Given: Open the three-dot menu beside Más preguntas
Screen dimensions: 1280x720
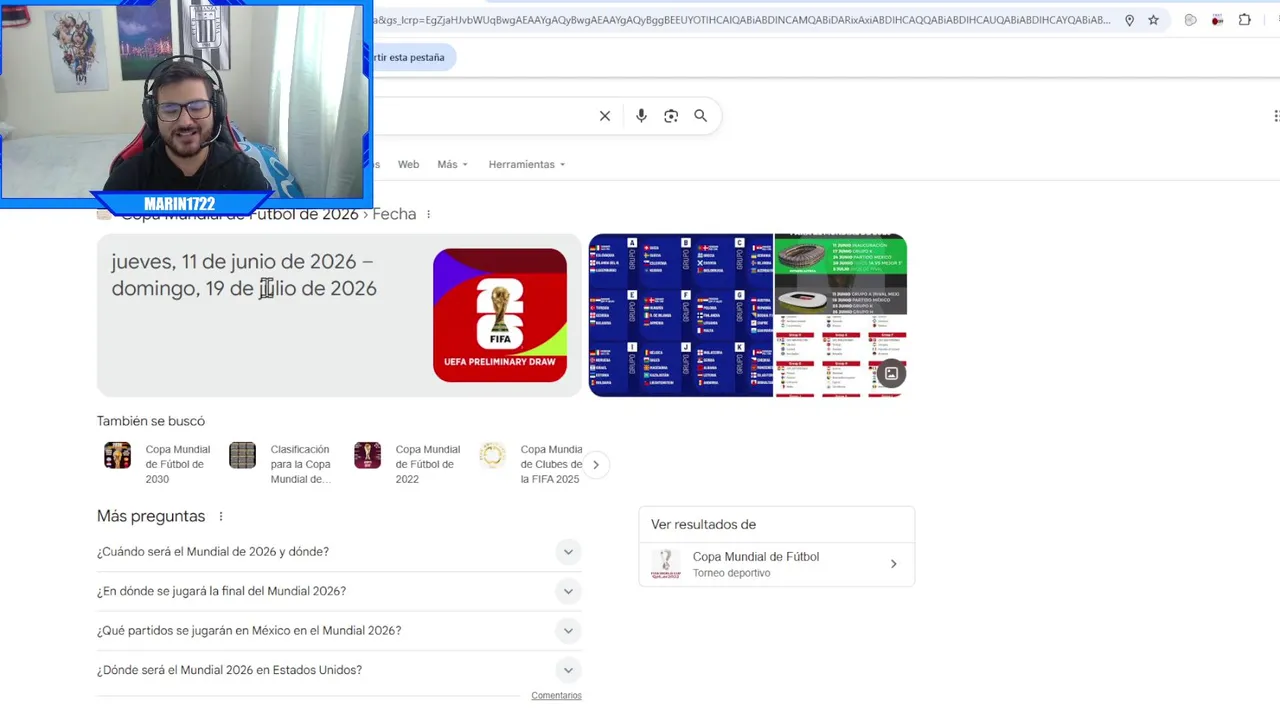Looking at the screenshot, I should pyautogui.click(x=221, y=516).
